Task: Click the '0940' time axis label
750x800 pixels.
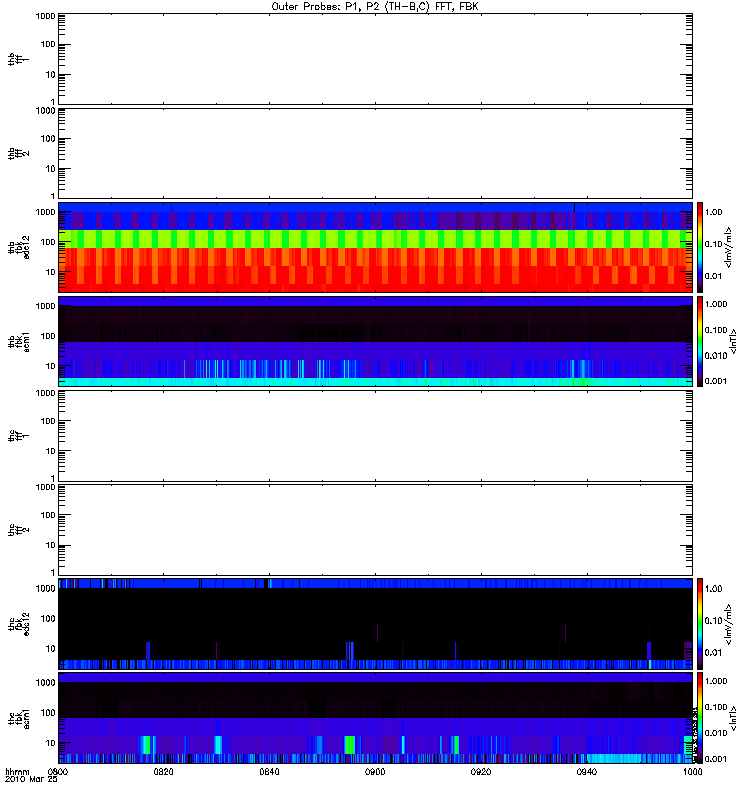Action: [x=587, y=772]
